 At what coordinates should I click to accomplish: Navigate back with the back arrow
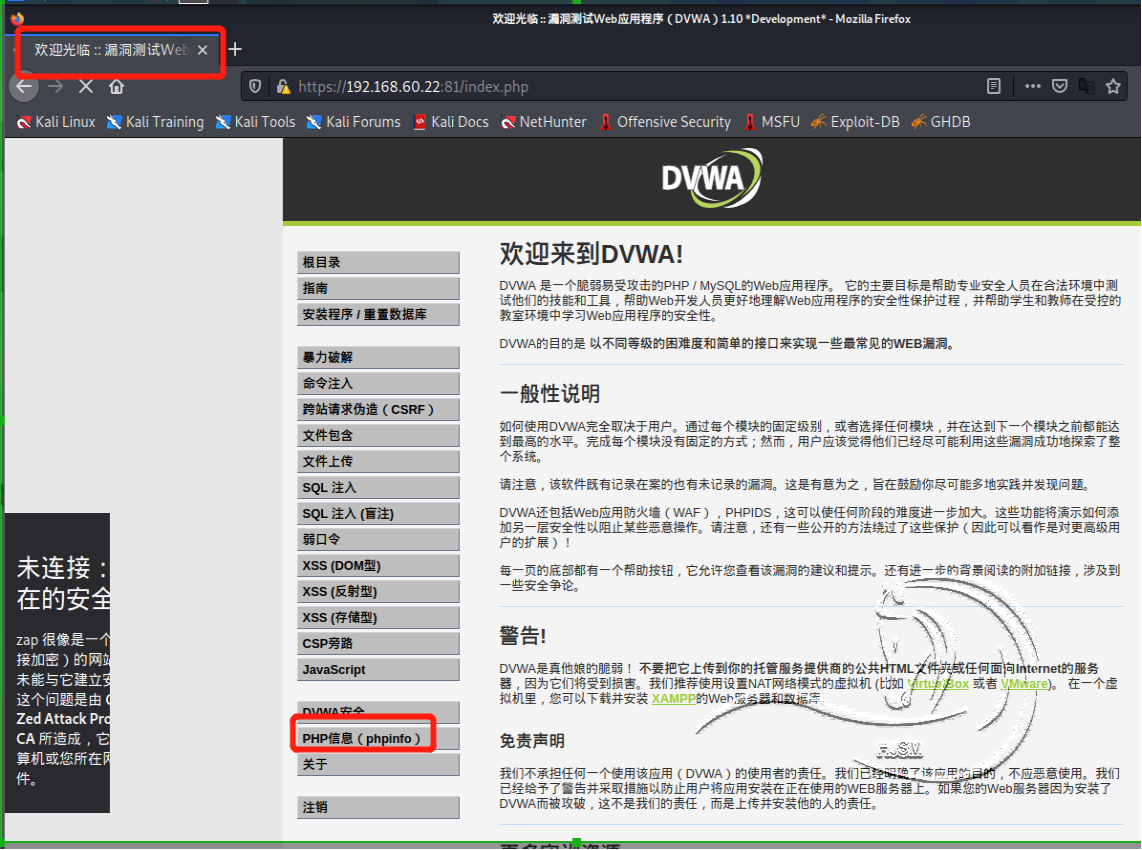[23, 87]
